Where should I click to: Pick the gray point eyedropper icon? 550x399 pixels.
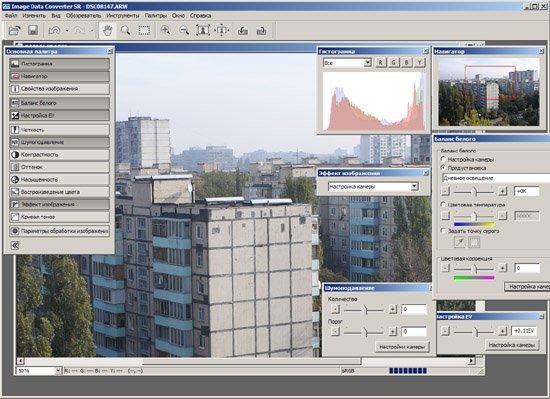point(460,242)
